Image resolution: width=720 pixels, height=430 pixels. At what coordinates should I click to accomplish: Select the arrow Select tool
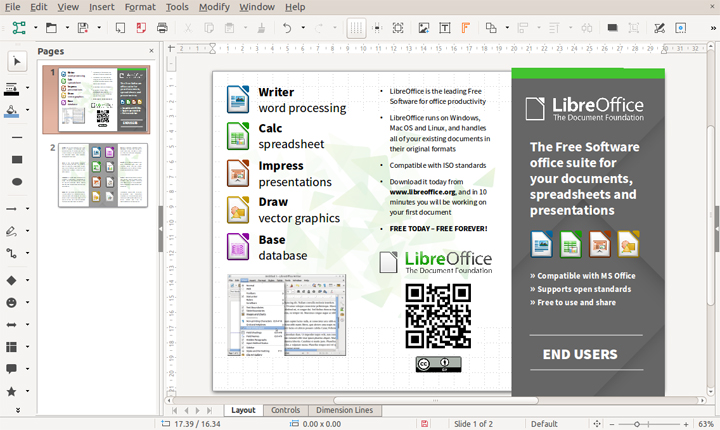[x=17, y=61]
